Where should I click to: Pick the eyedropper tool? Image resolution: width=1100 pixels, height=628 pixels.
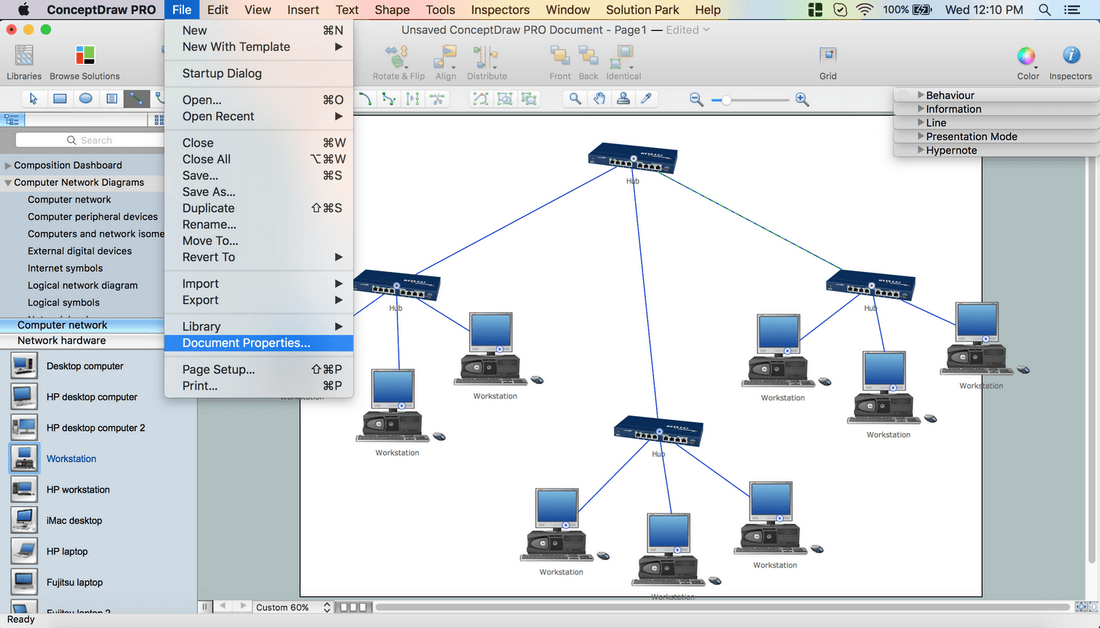[x=647, y=99]
